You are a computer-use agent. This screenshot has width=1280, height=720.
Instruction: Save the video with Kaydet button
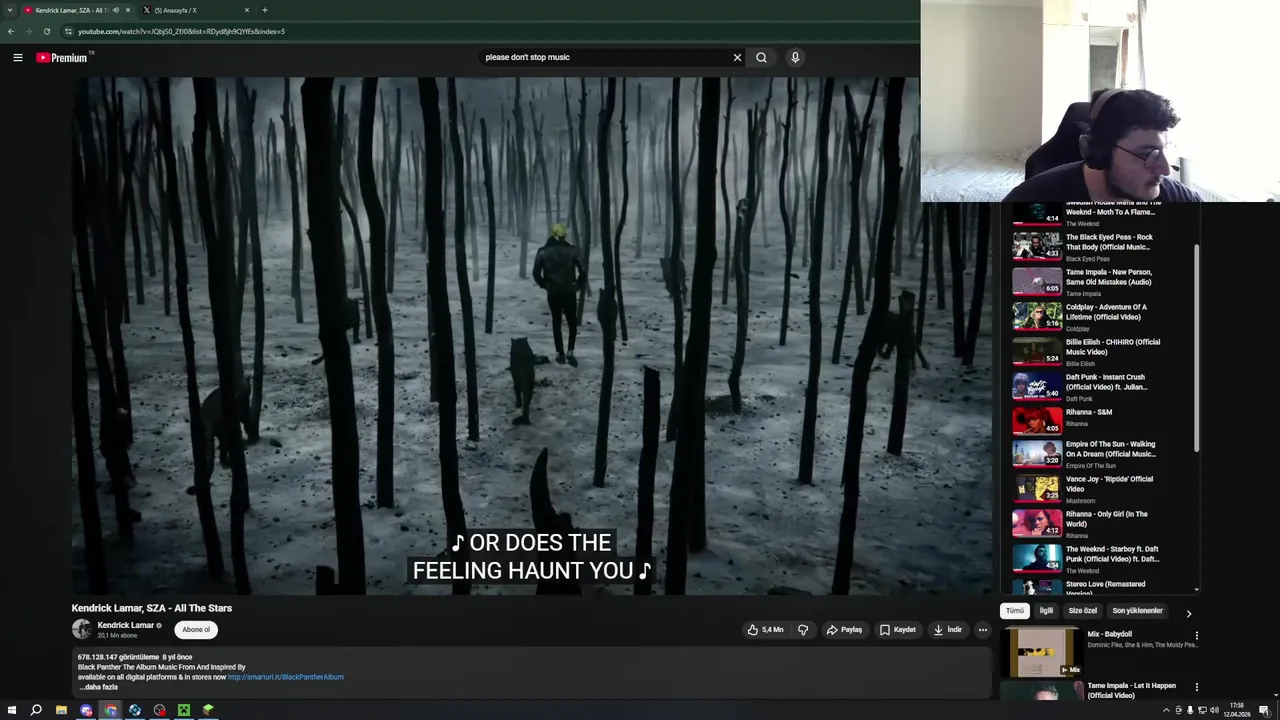[898, 630]
